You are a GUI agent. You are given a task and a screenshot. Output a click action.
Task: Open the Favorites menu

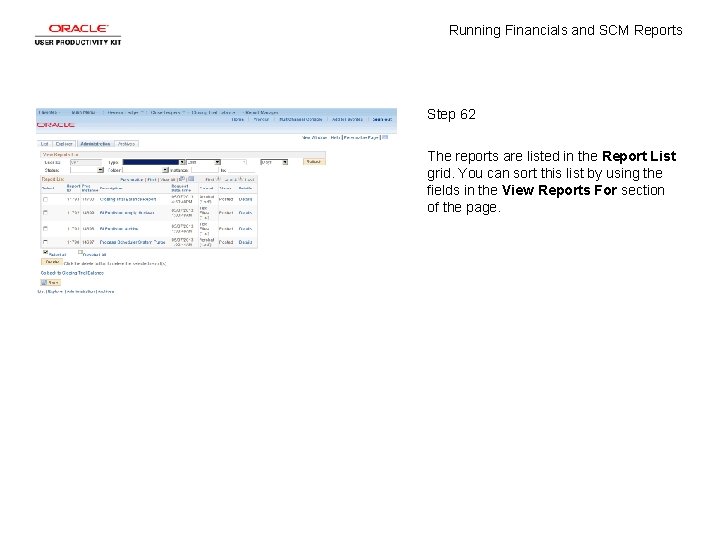point(48,112)
